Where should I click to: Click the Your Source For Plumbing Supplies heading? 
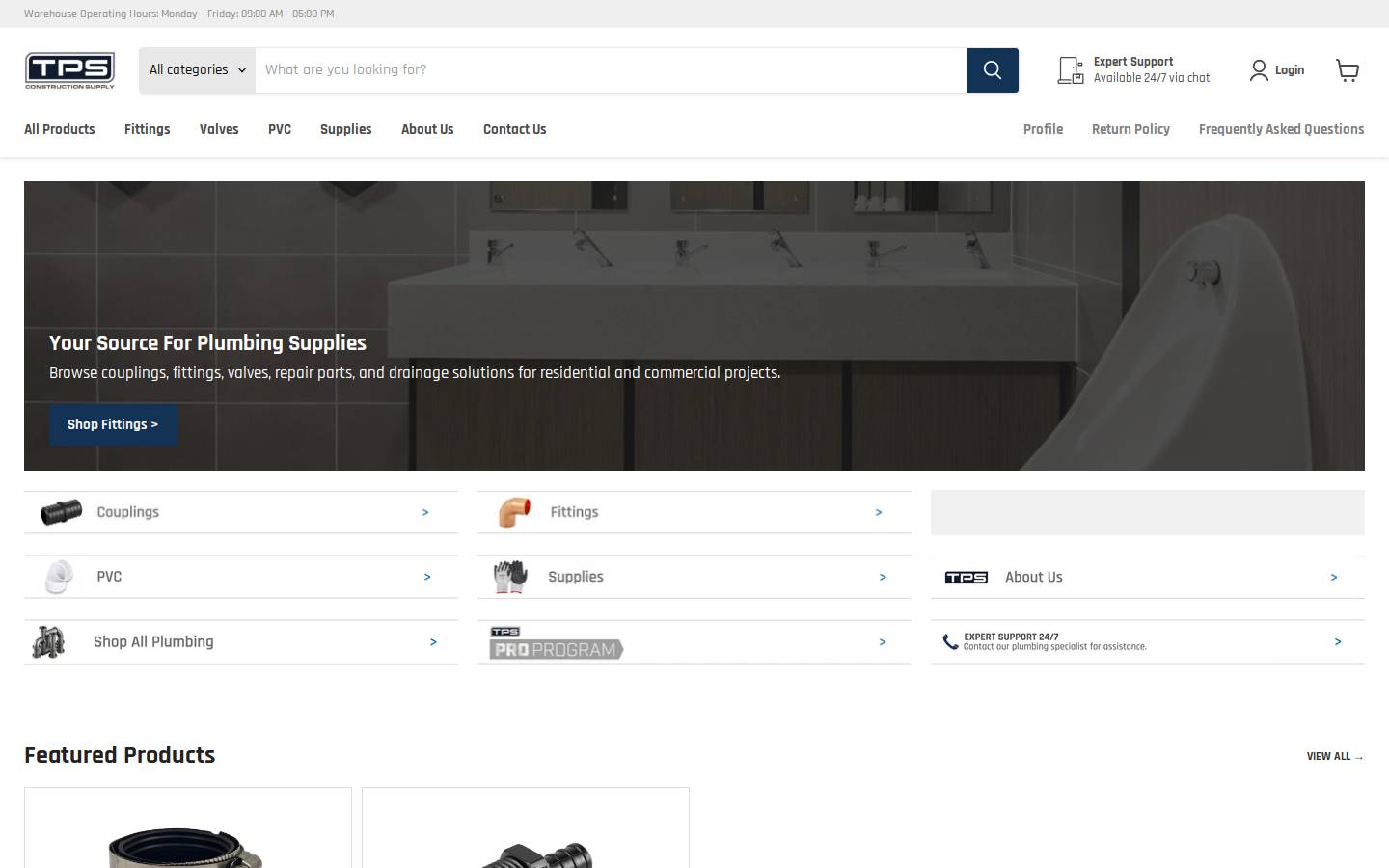tap(207, 343)
